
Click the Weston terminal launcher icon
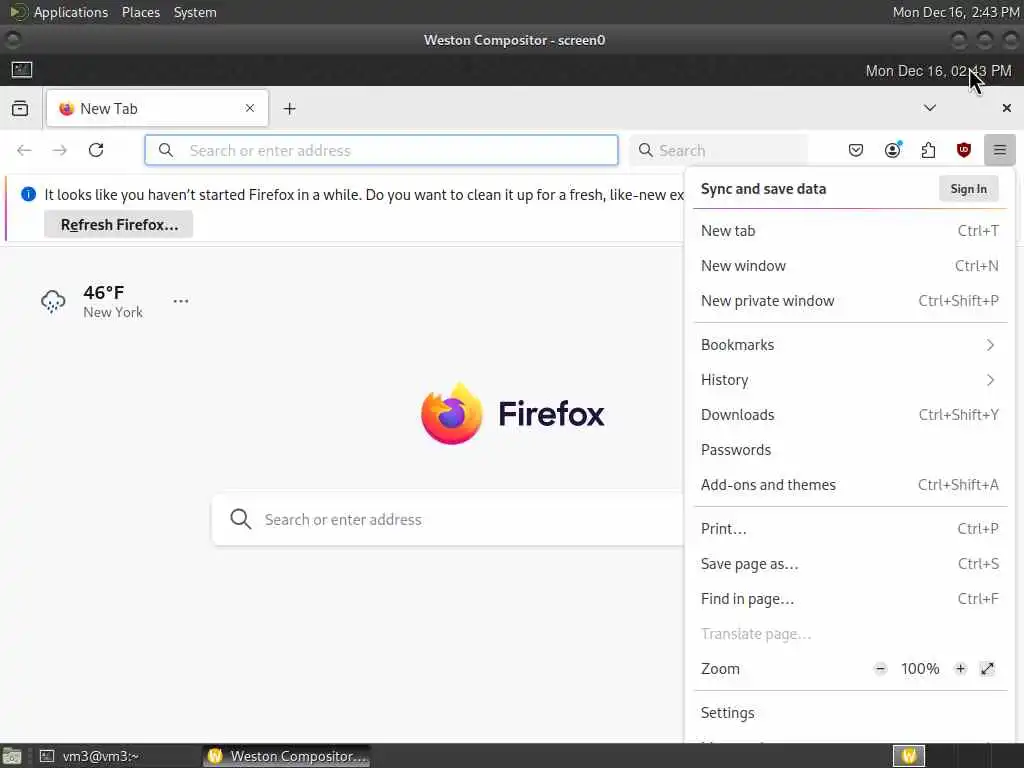(22, 69)
